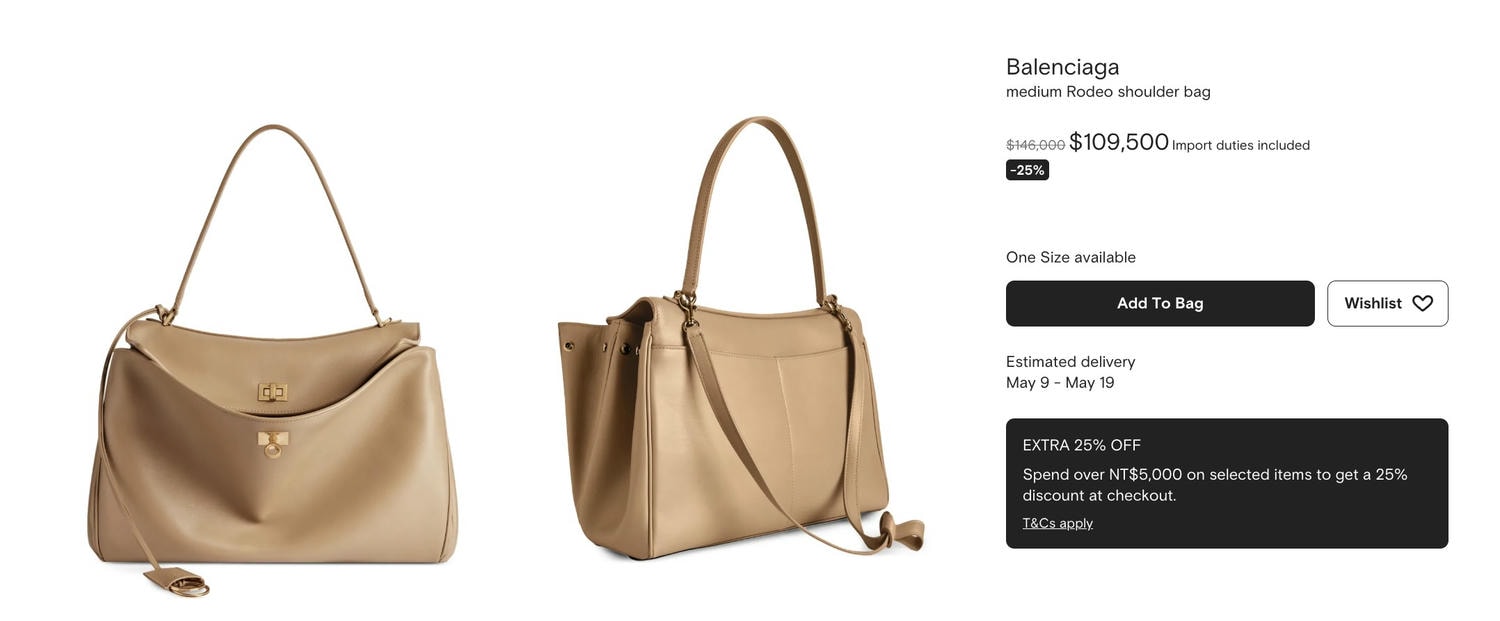
Task: Click the Import duties included note
Action: point(1241,145)
